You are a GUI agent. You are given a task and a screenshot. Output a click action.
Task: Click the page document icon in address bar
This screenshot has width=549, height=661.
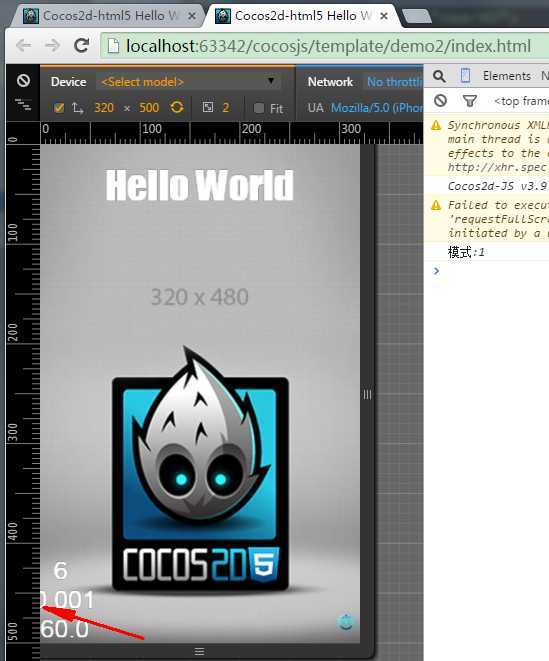[x=113, y=46]
